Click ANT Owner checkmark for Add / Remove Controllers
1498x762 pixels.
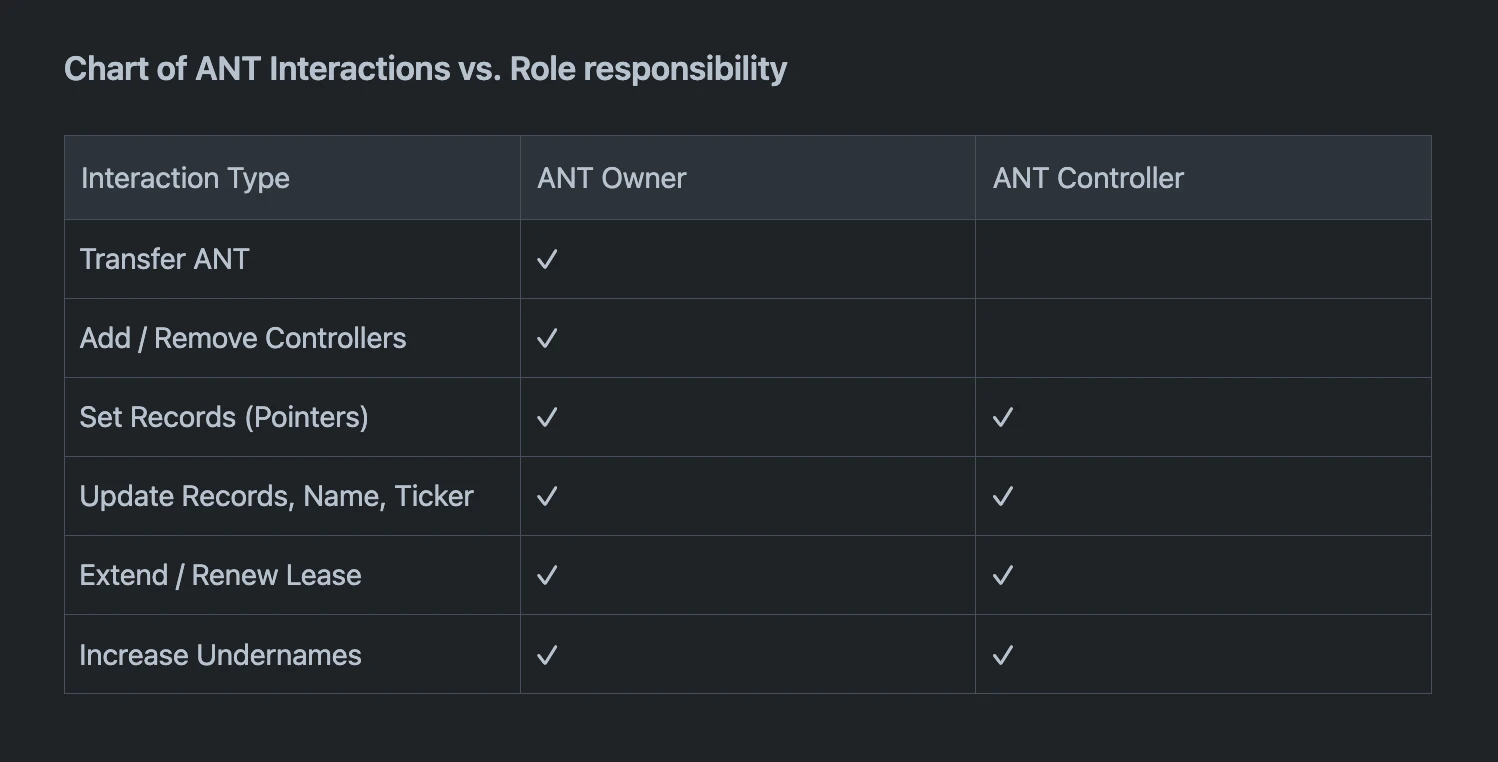547,339
